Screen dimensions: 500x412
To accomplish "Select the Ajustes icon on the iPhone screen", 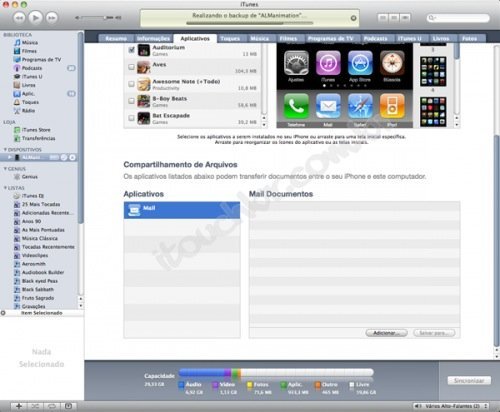I will [x=296, y=63].
